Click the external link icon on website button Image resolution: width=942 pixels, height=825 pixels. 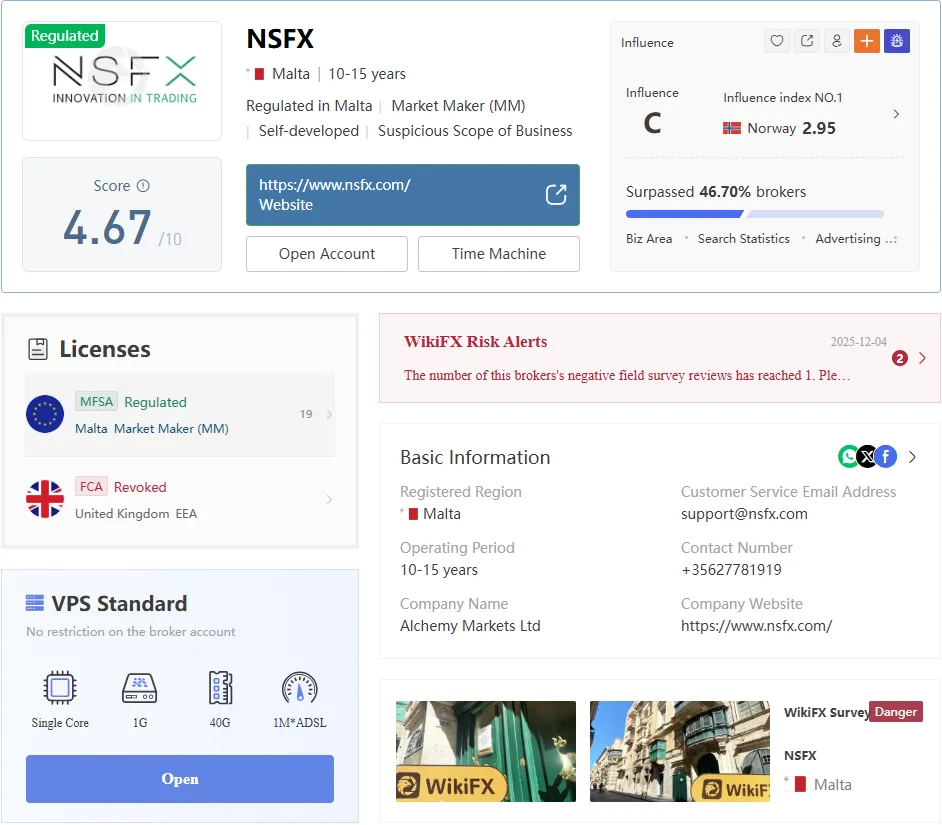click(556, 195)
